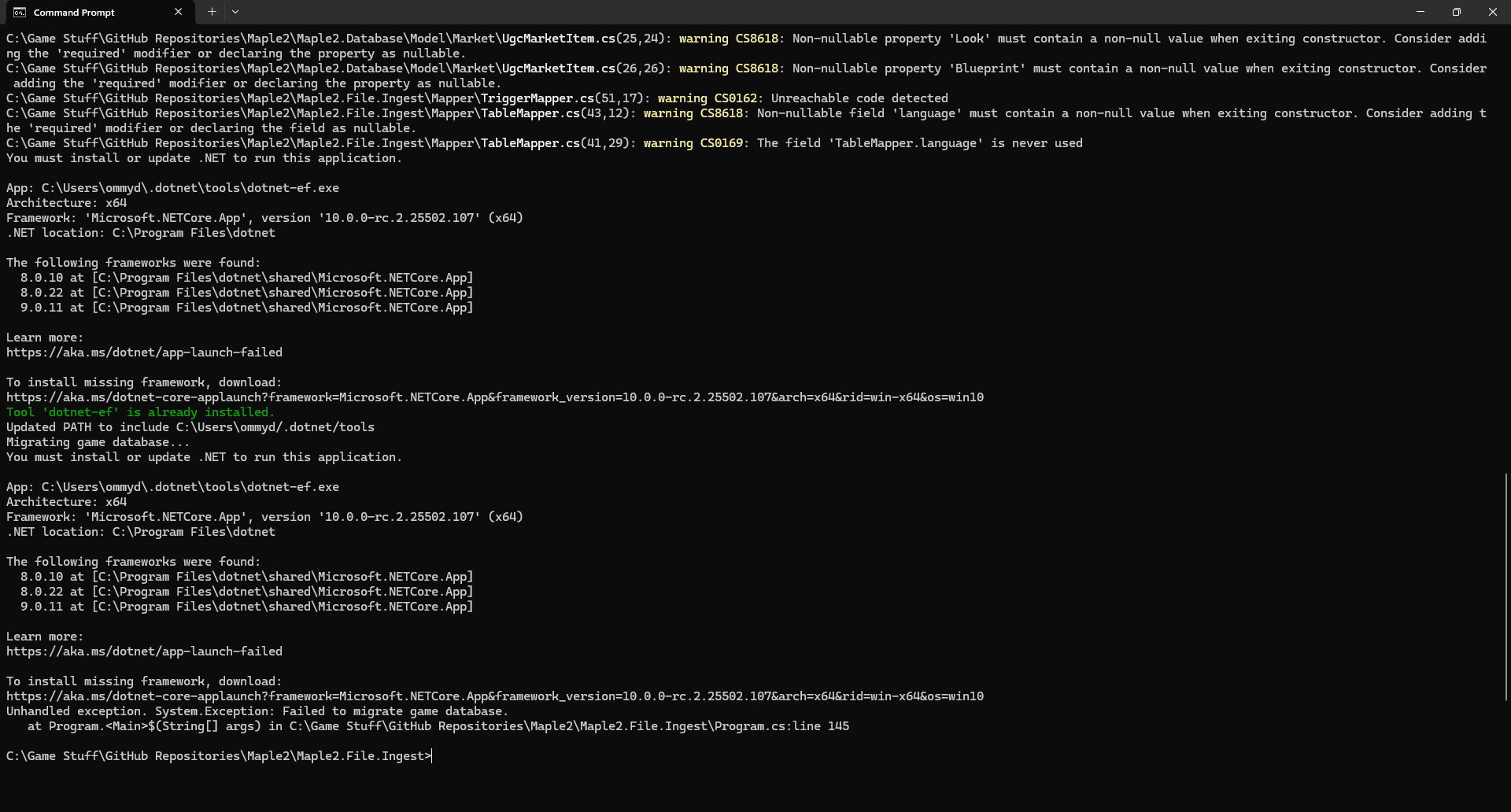Screen dimensions: 1511x812
Task: Click the Command Prompt tab icon
Action: [20, 13]
